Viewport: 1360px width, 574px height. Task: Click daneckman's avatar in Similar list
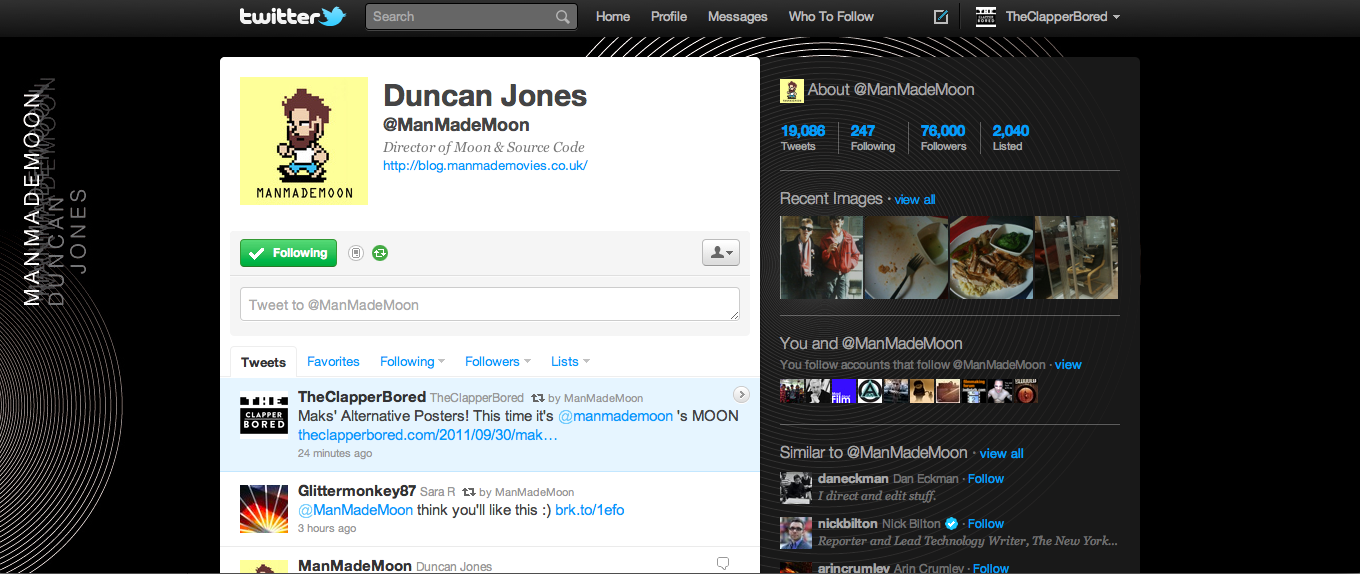click(x=796, y=487)
